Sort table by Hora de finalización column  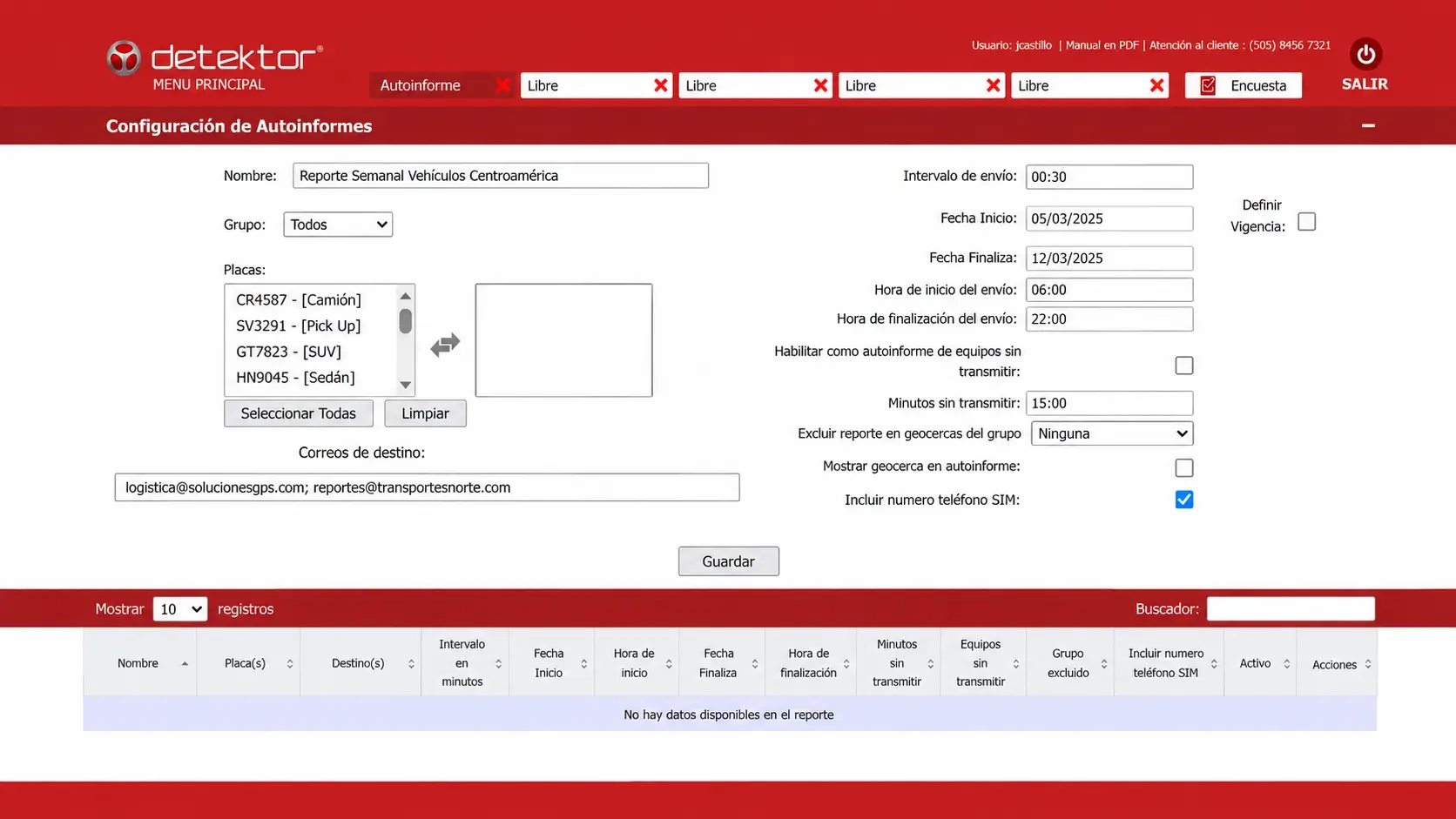click(x=811, y=663)
